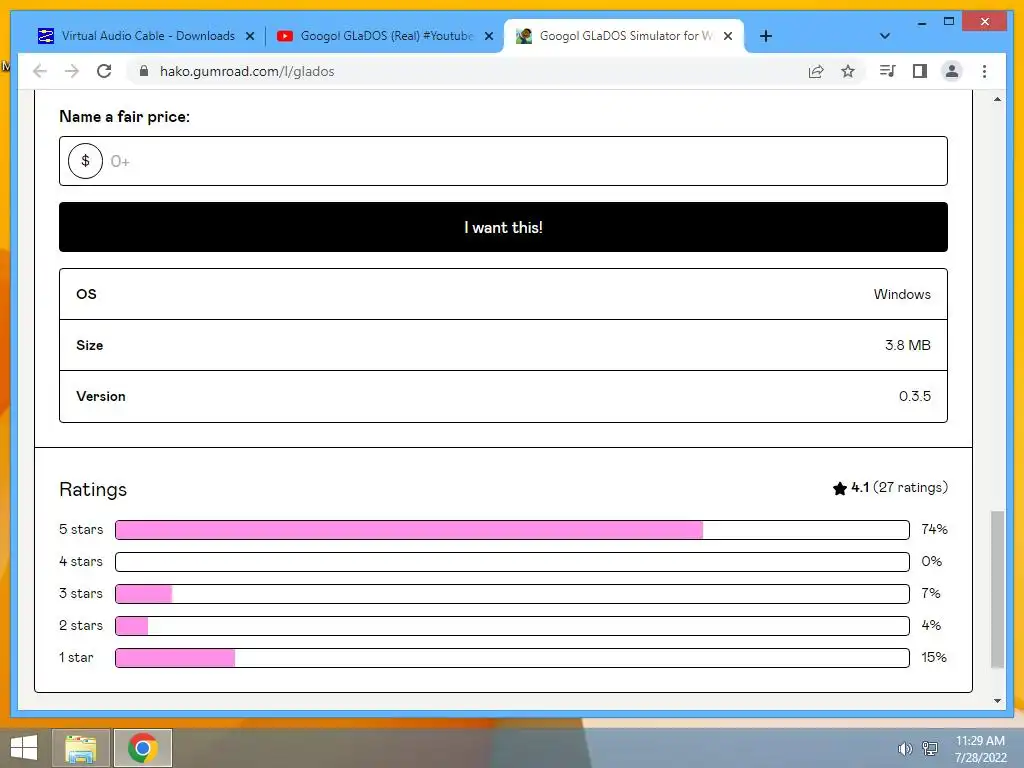Share this page via share icon
The height and width of the screenshot is (768, 1024).
(816, 71)
